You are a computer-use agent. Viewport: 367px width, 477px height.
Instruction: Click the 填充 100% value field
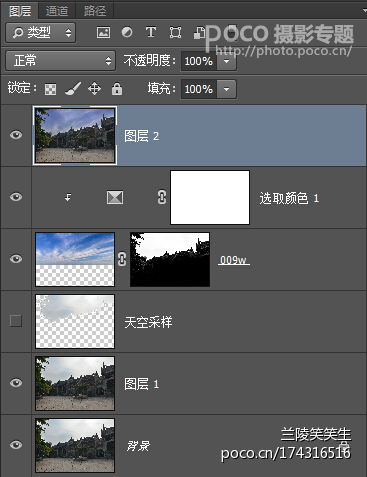pos(199,89)
